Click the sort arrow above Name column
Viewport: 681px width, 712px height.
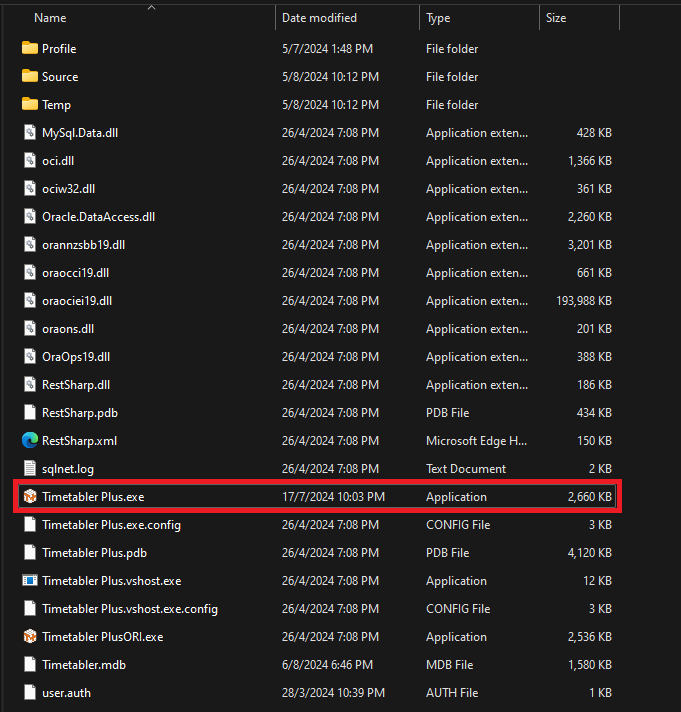(152, 7)
